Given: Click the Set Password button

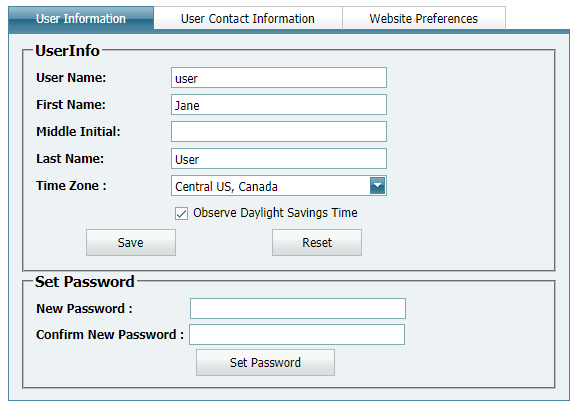Looking at the screenshot, I should click(x=265, y=362).
